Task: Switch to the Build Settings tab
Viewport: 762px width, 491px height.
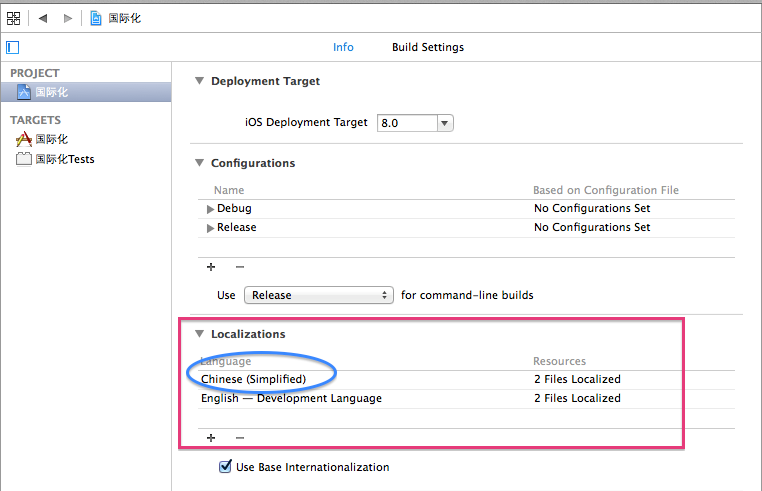Action: click(428, 47)
